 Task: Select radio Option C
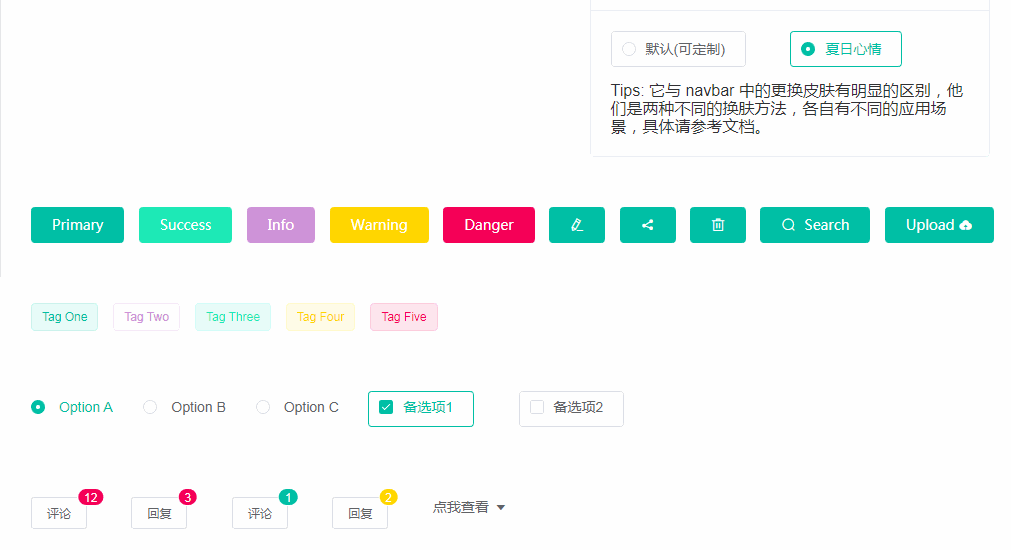[x=297, y=408]
